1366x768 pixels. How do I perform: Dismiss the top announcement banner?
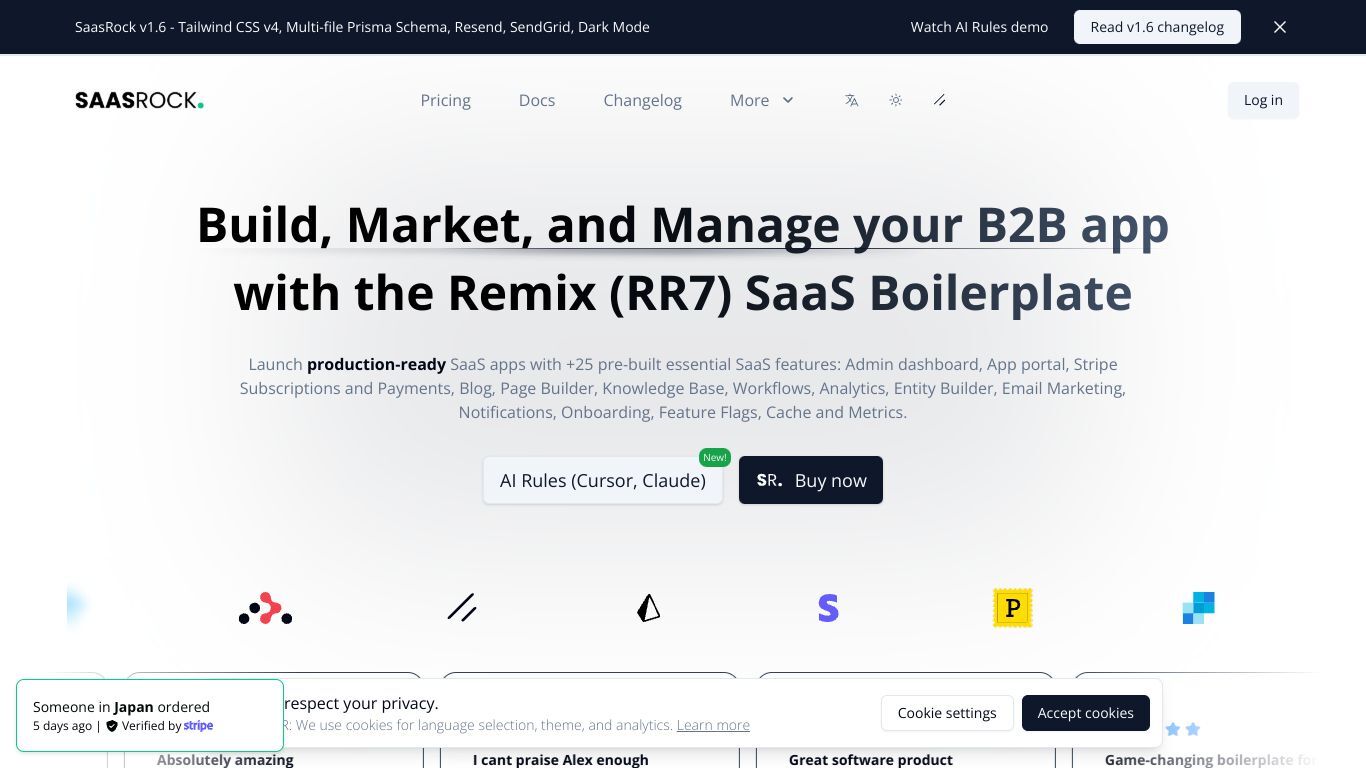1280,27
